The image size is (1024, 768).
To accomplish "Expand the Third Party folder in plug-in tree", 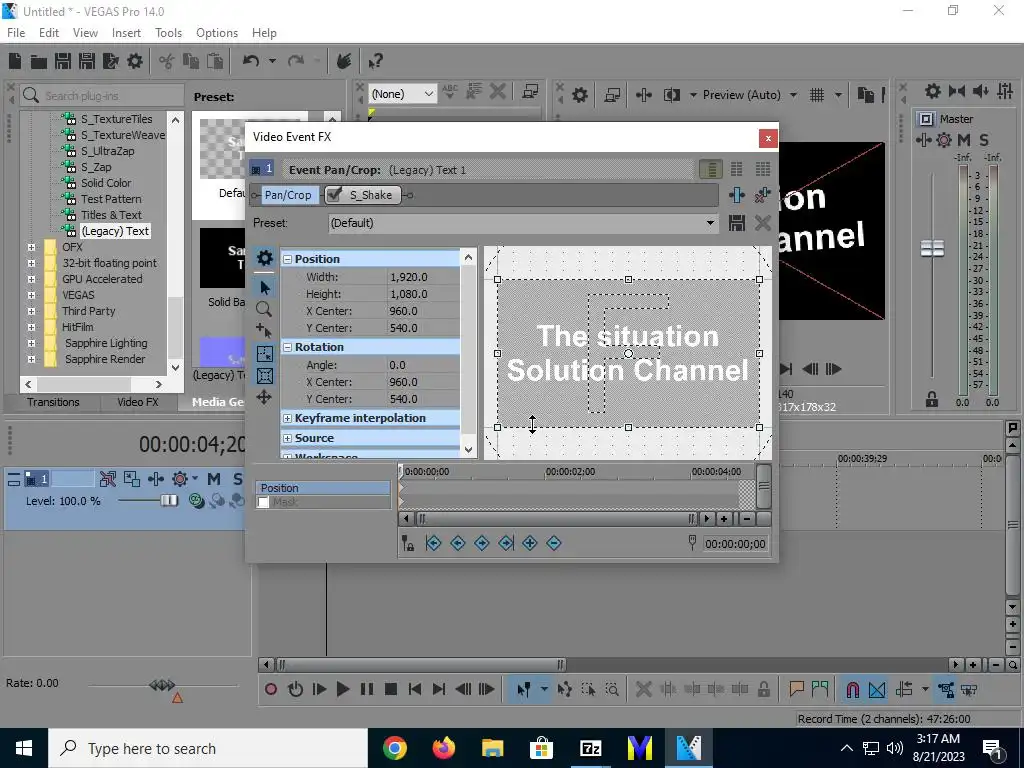I will [x=31, y=312].
